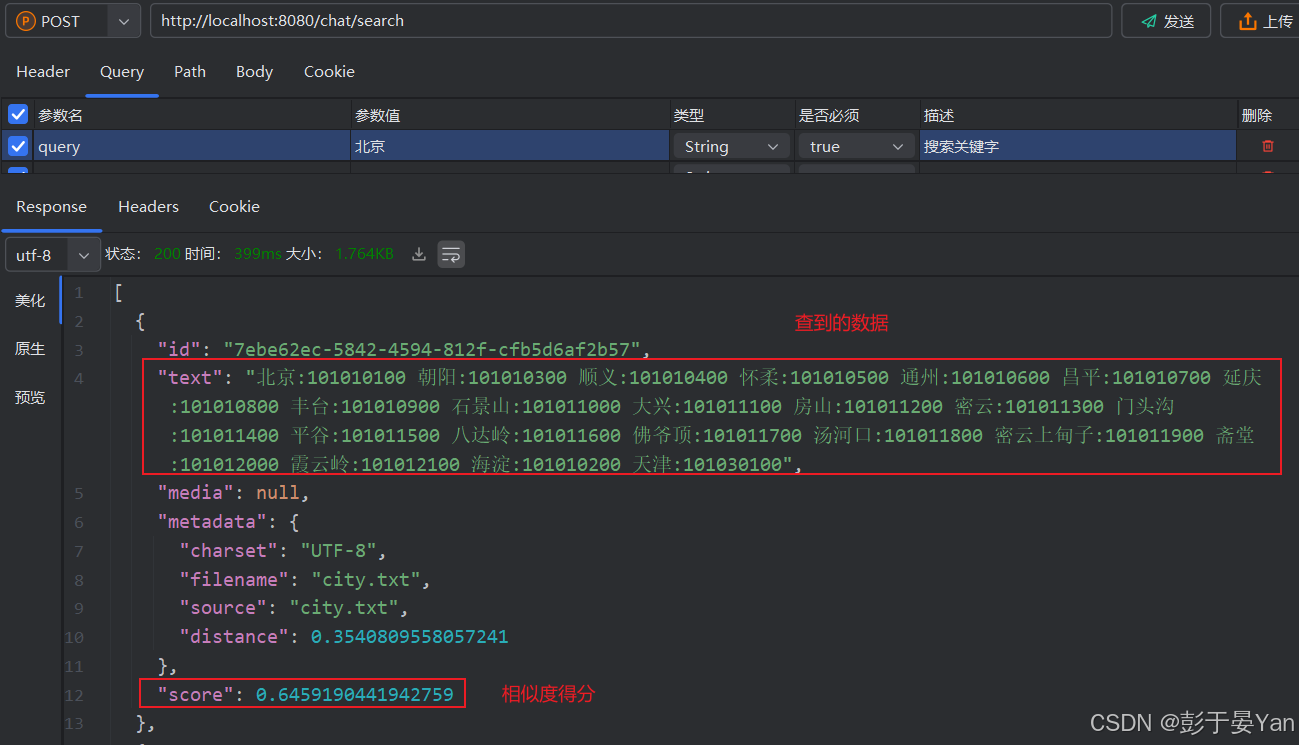This screenshot has height=745, width=1299.
Task: Click the 是否必须 column header
Action: point(829,115)
